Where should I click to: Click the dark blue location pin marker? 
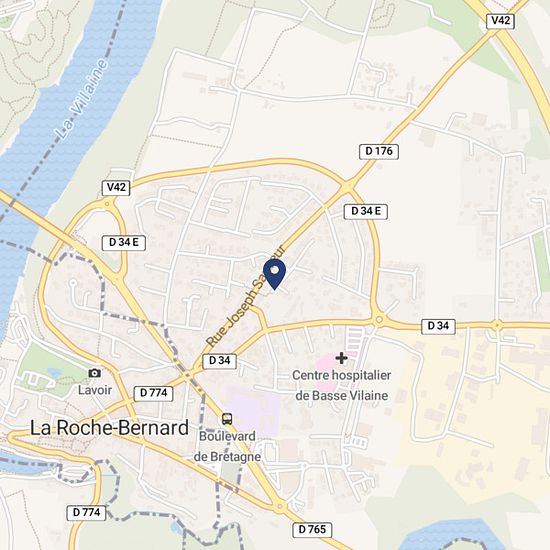275,275
